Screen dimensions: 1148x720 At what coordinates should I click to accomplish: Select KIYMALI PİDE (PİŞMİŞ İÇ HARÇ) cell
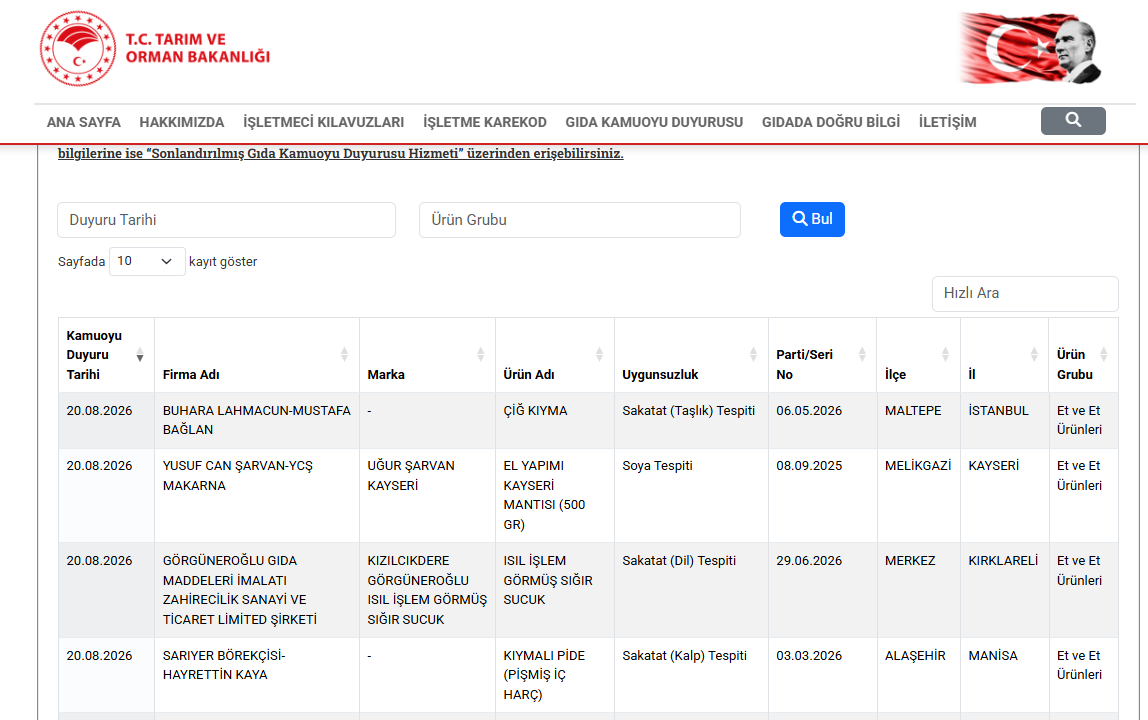coord(554,675)
